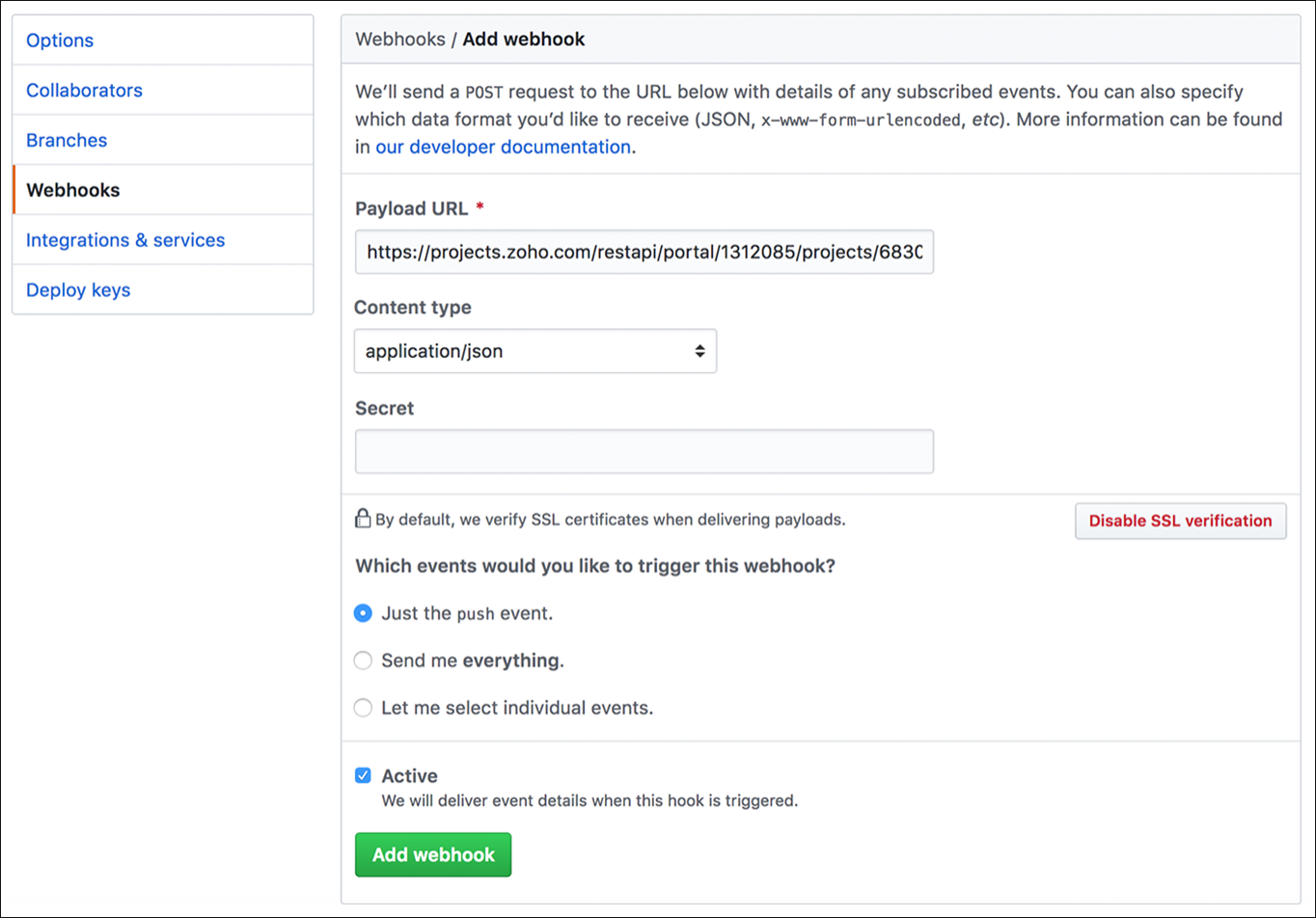
Task: Click the 'Active' checkbox label text
Action: tap(409, 775)
